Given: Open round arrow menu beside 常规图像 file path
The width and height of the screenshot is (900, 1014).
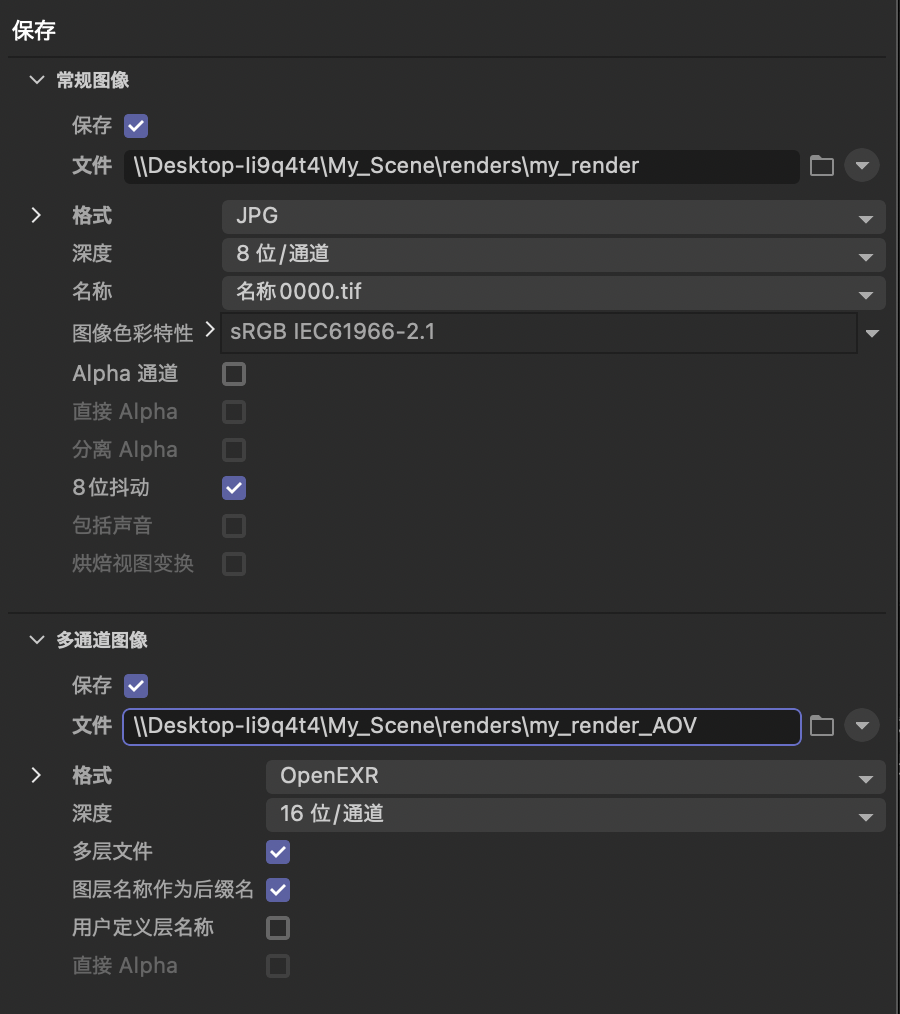Looking at the screenshot, I should point(862,166).
